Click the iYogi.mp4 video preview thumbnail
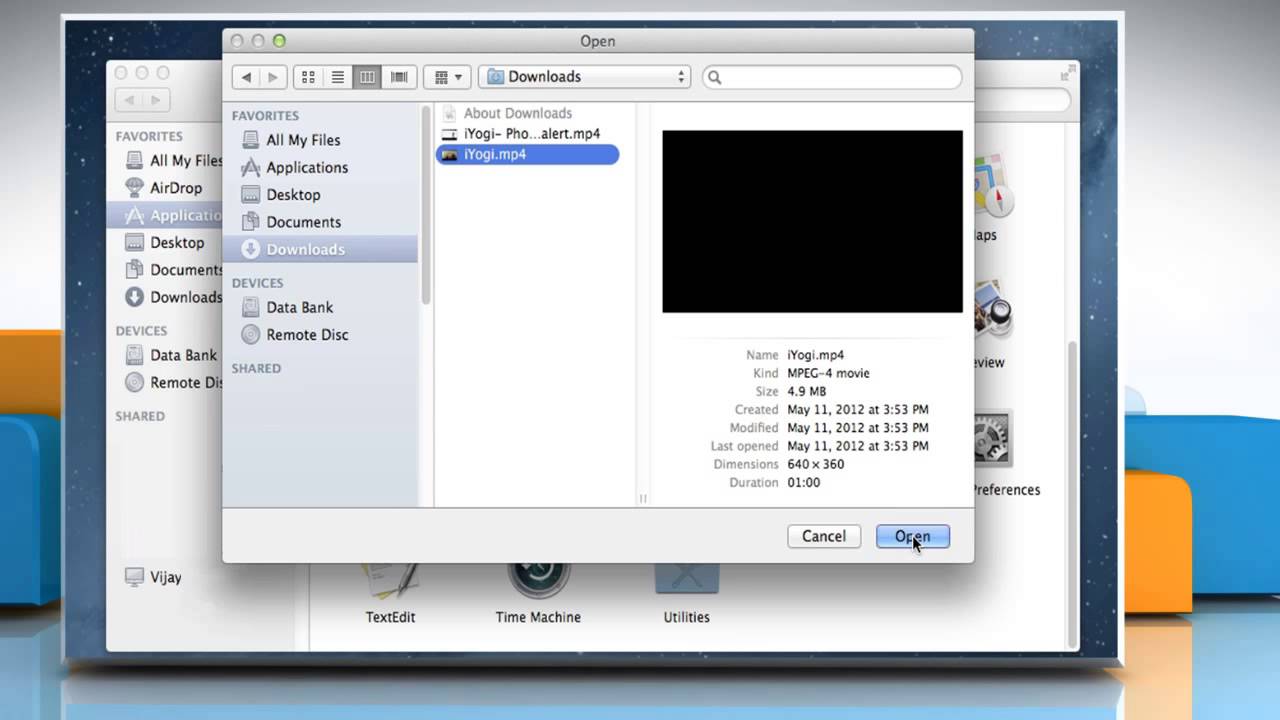This screenshot has height=720, width=1280. tap(812, 221)
